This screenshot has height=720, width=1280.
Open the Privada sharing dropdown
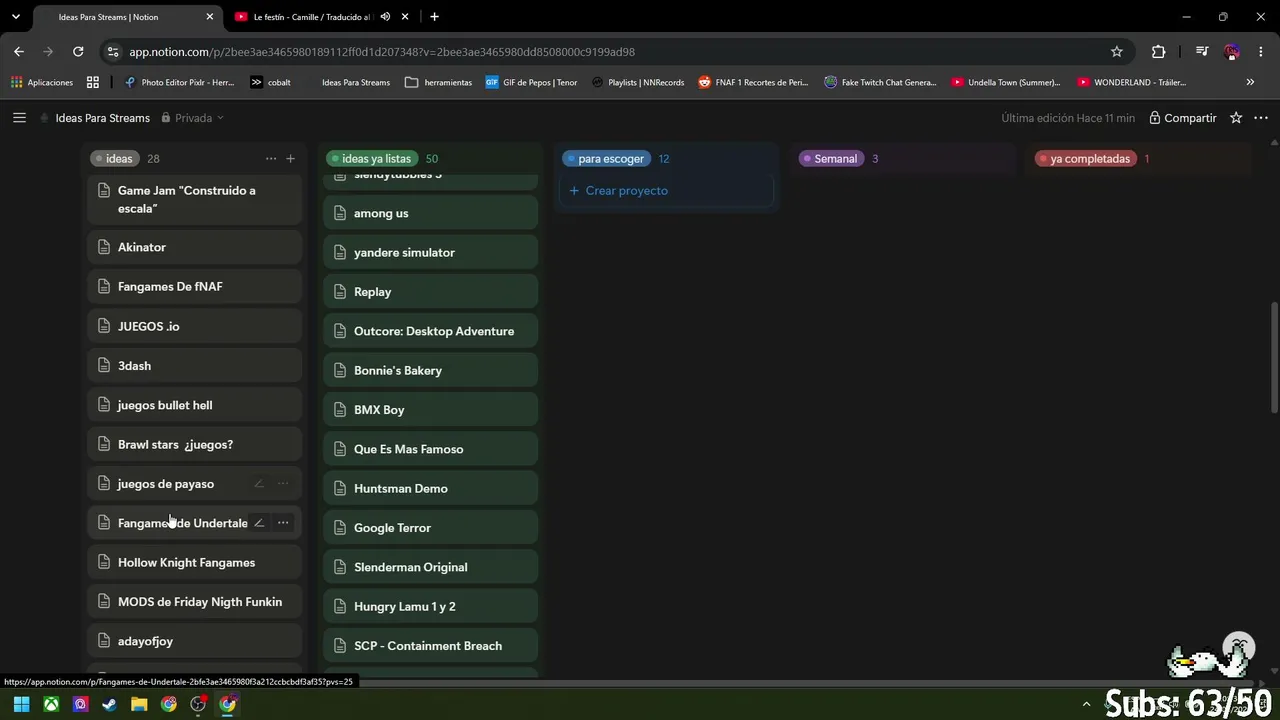pyautogui.click(x=192, y=118)
